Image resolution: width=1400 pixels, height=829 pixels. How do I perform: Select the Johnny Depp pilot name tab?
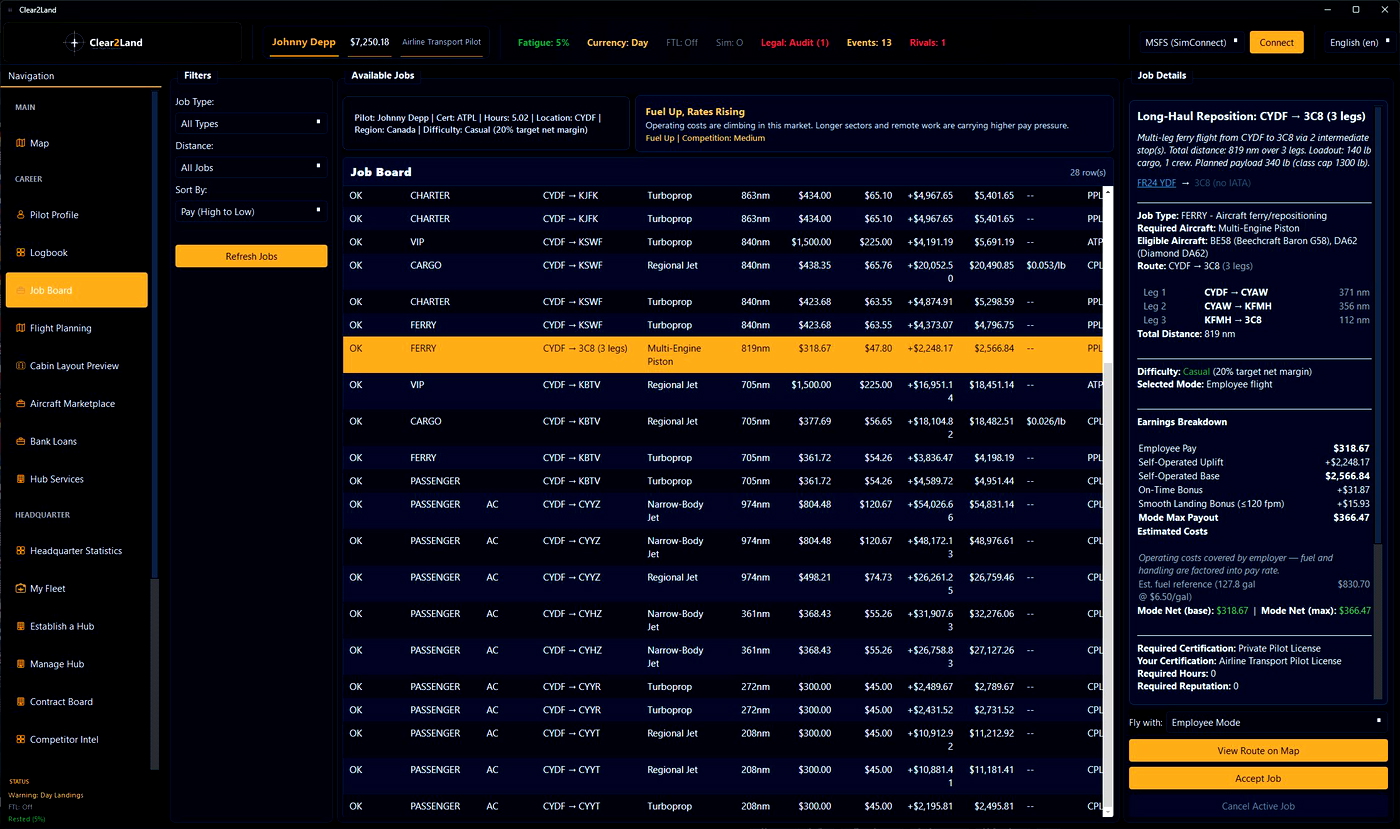pyautogui.click(x=304, y=43)
